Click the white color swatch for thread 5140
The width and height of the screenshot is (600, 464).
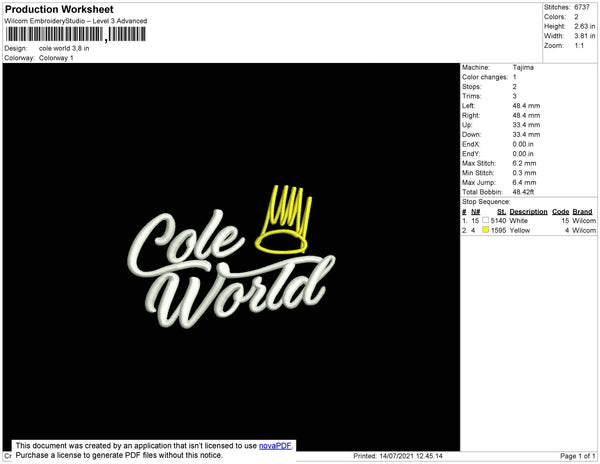pos(486,220)
